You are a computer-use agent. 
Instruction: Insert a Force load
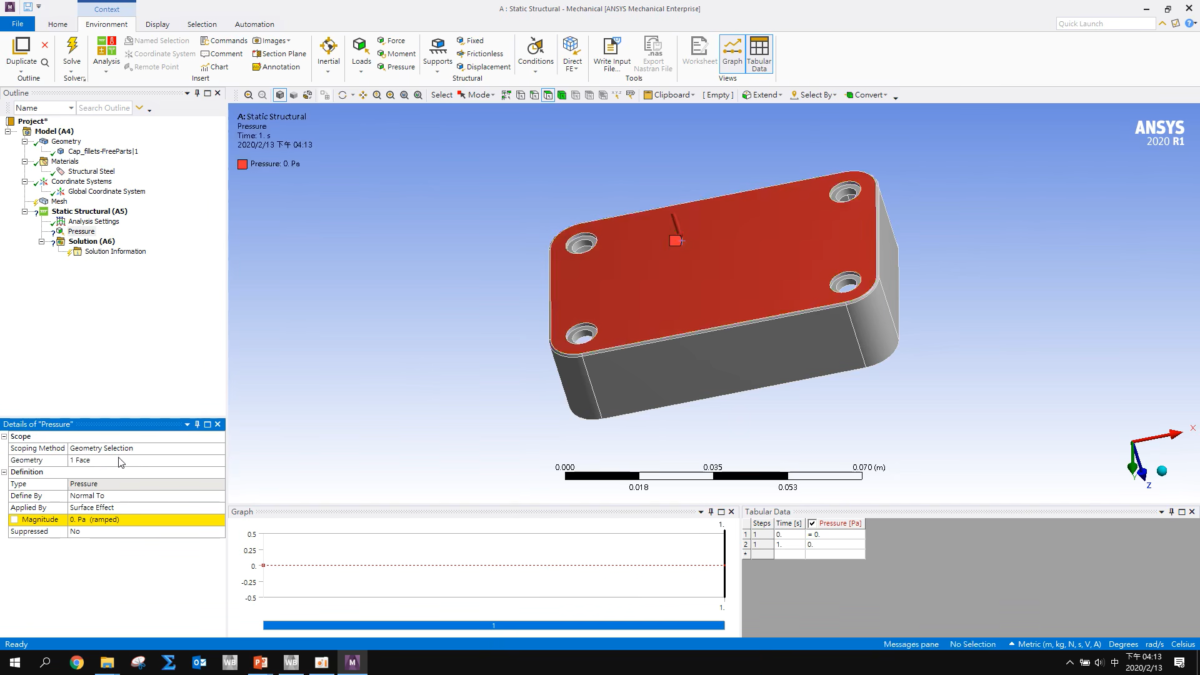[x=391, y=41]
